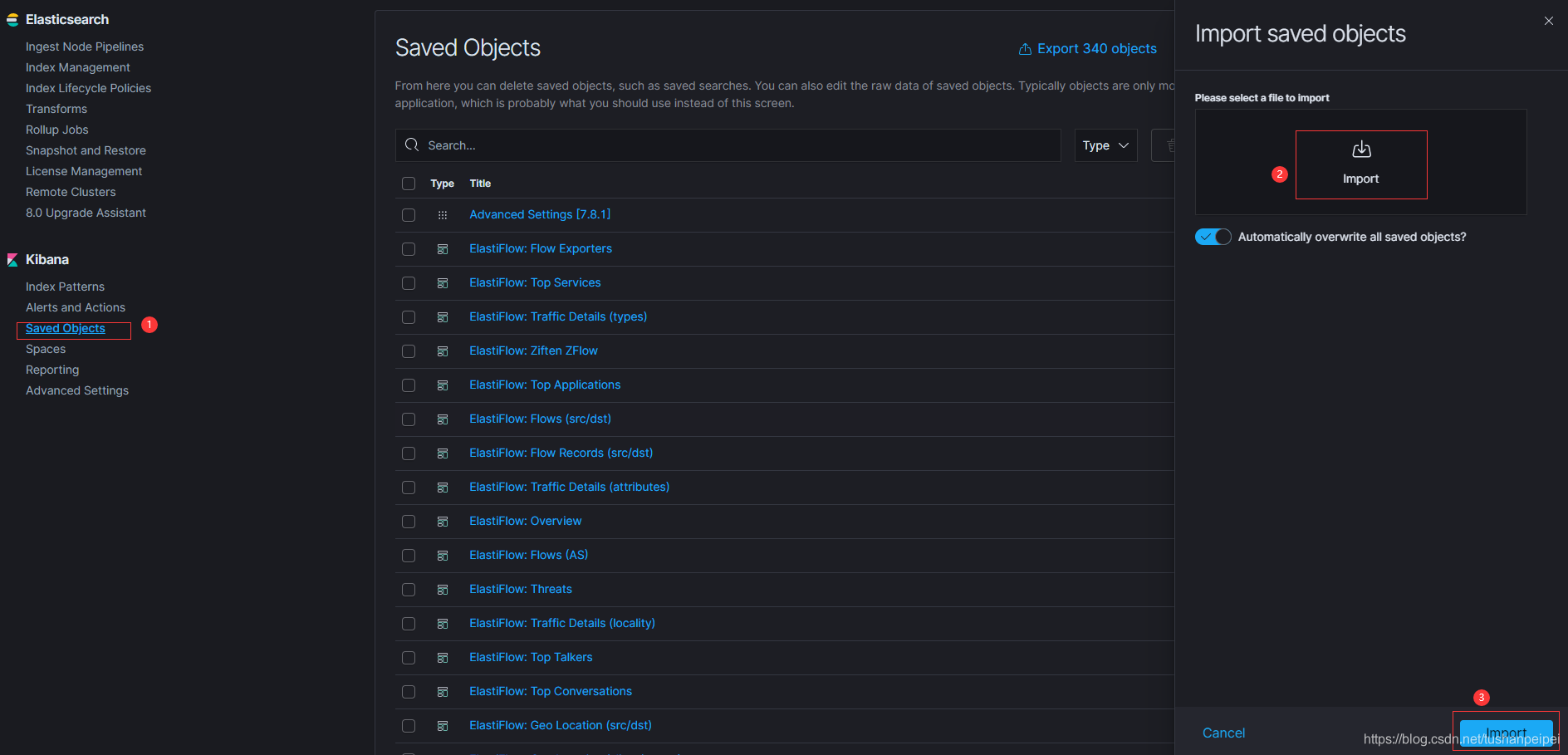Click the import file icon in upload box
This screenshot has width=1568, height=755.
point(1361,150)
